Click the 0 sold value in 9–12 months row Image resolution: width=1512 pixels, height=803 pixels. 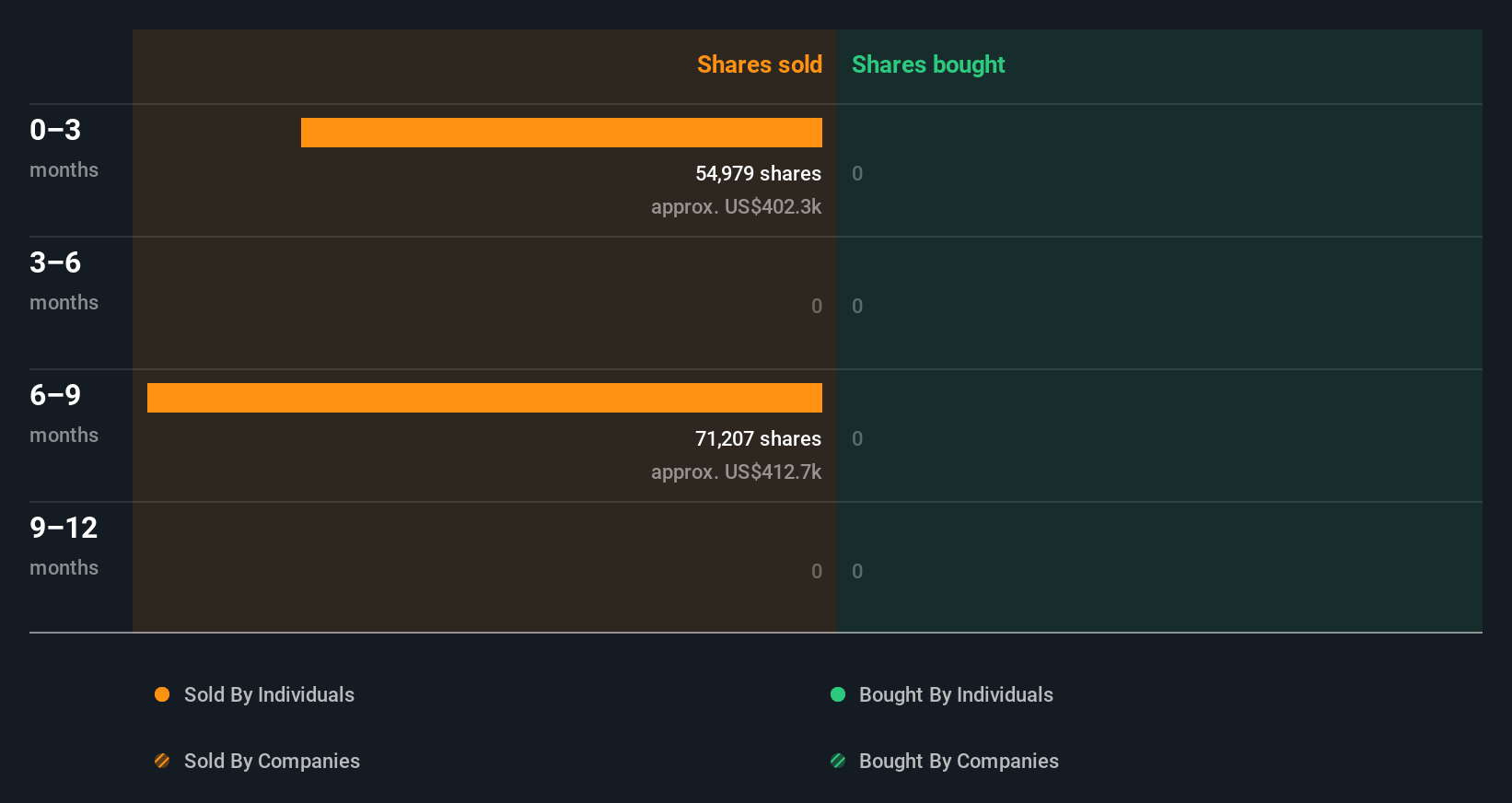pos(817,571)
